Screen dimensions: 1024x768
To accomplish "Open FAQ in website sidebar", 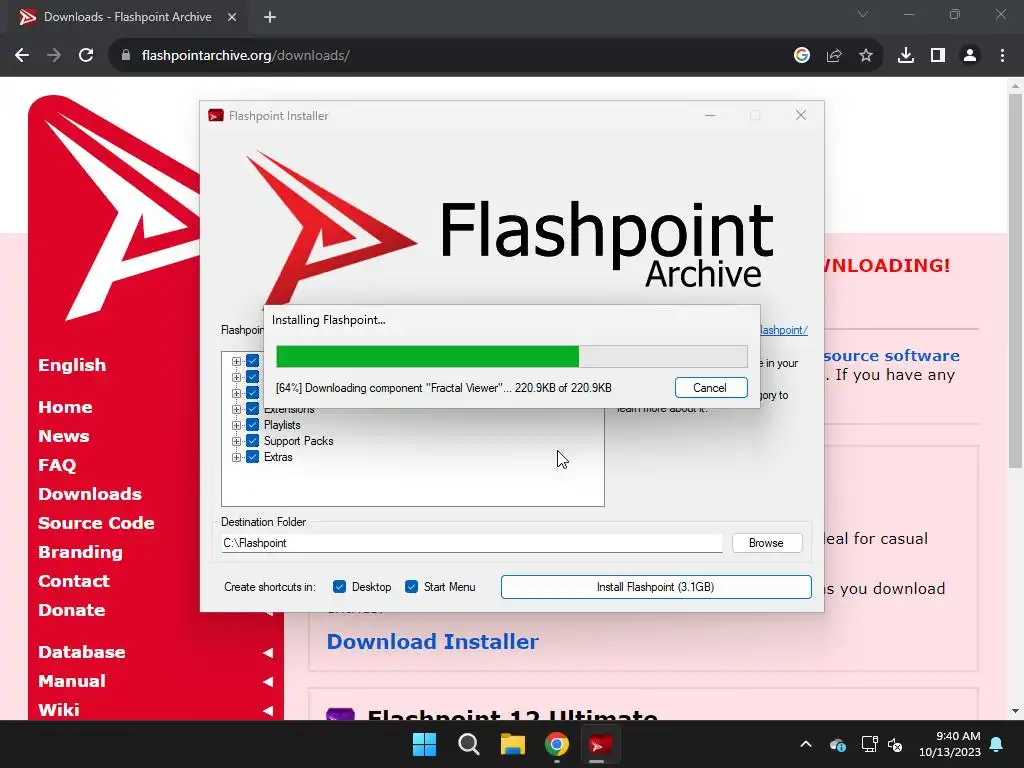I will [x=57, y=465].
